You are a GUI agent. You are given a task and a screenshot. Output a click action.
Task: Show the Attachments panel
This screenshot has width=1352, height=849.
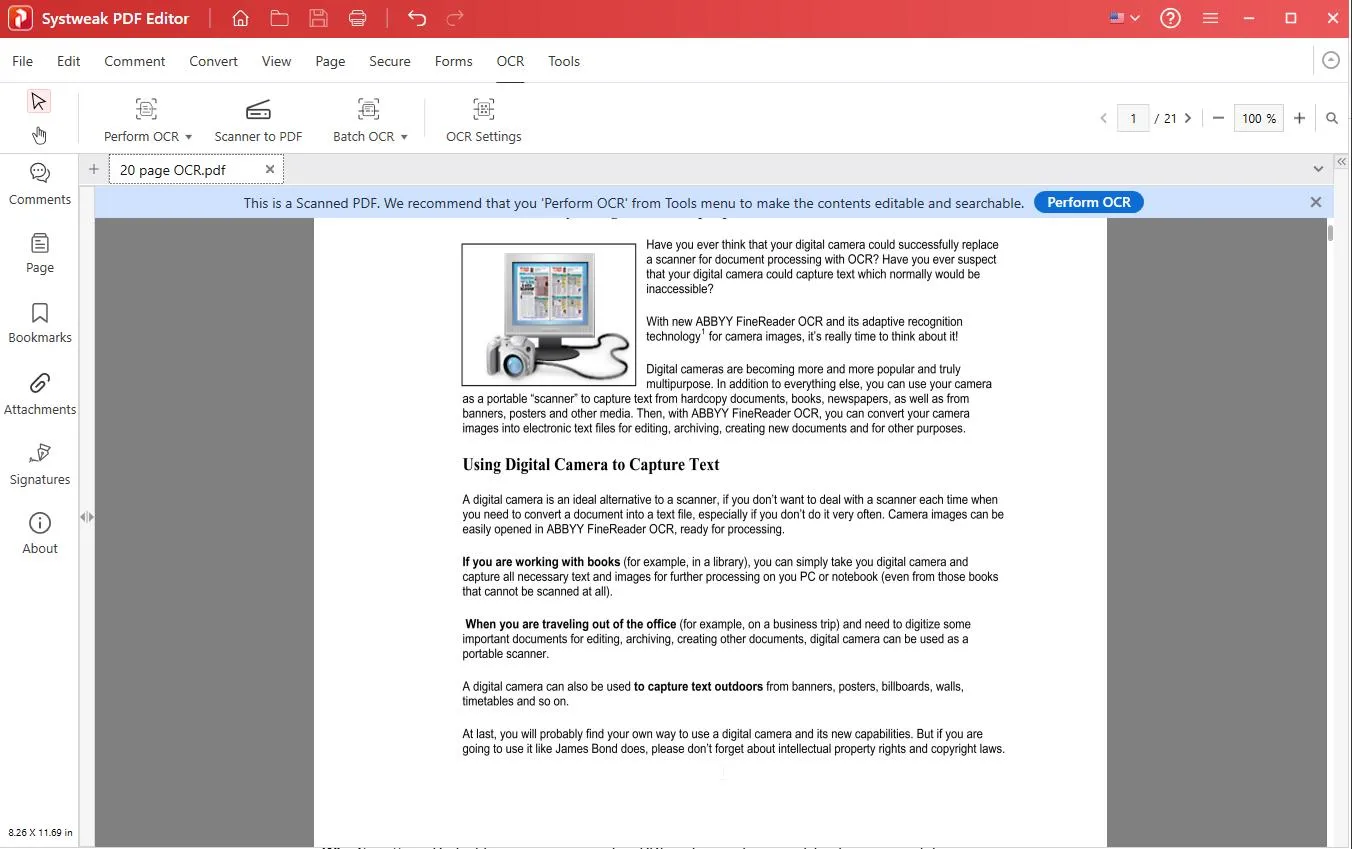[x=40, y=394]
